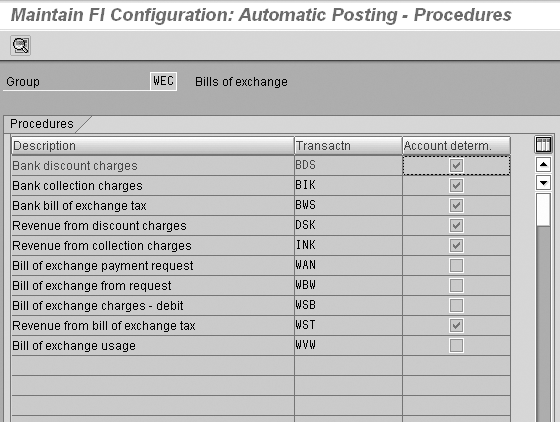Click the scroll down arrow button
This screenshot has height=422, width=560.
[543, 183]
